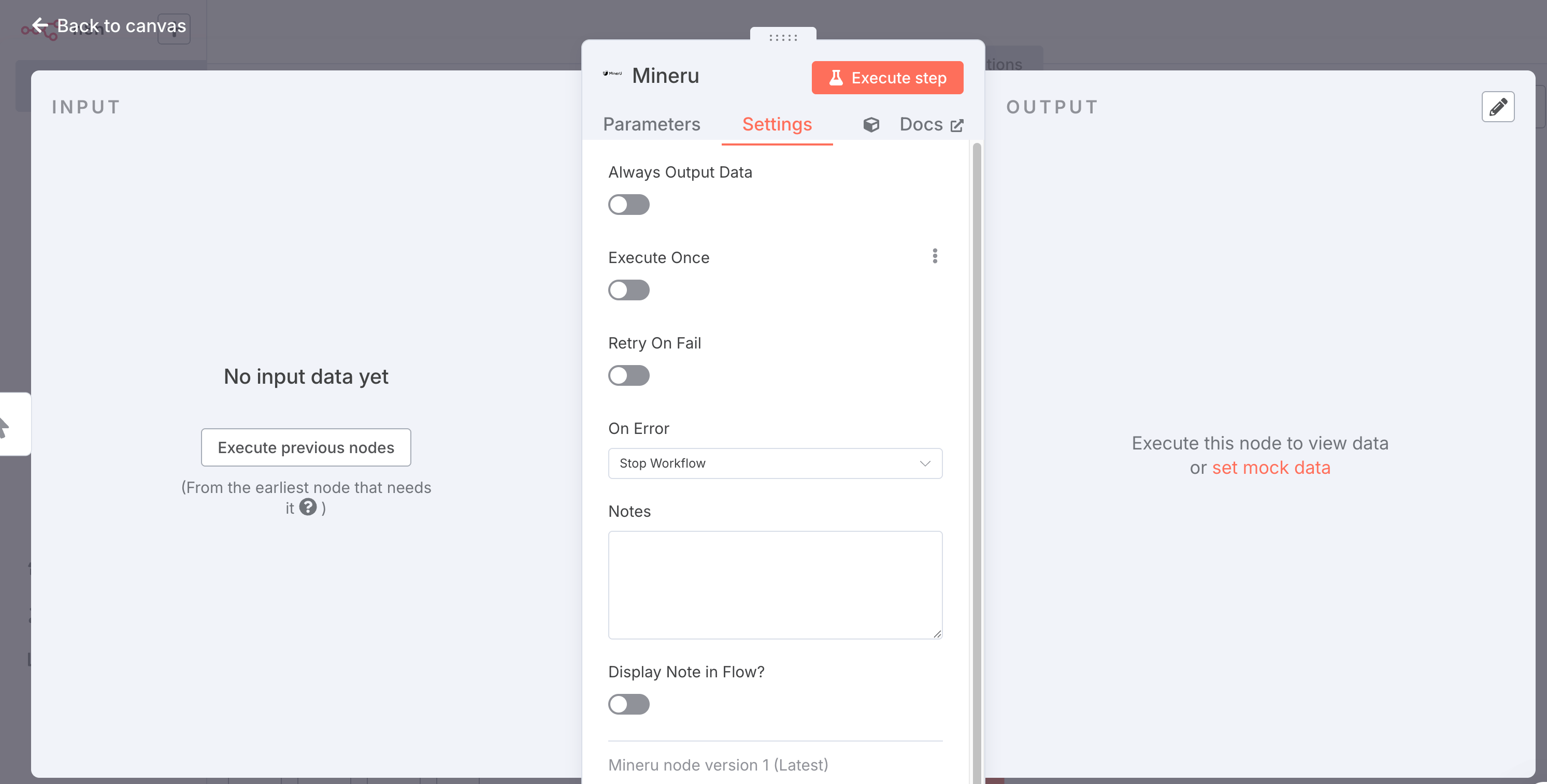Grab the panel drag handle dots
Viewport: 1547px width, 784px height.
pyautogui.click(x=782, y=37)
